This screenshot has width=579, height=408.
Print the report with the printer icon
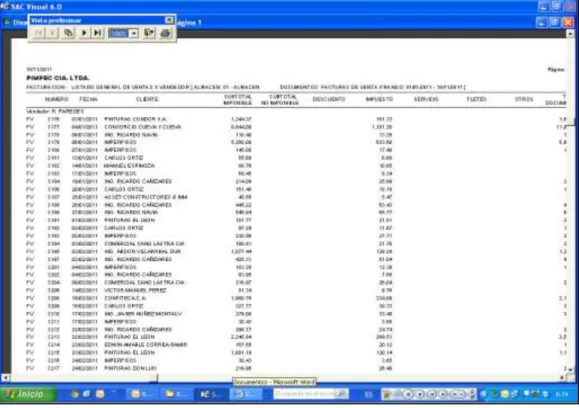(x=165, y=33)
